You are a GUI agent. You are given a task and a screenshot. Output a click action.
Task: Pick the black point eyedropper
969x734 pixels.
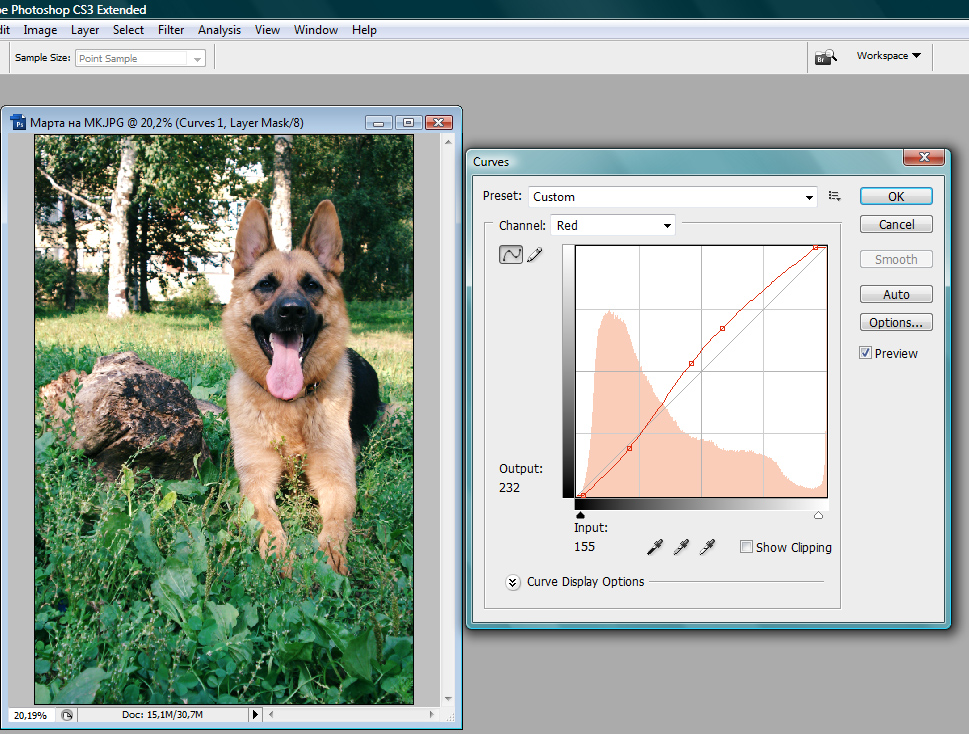(654, 547)
